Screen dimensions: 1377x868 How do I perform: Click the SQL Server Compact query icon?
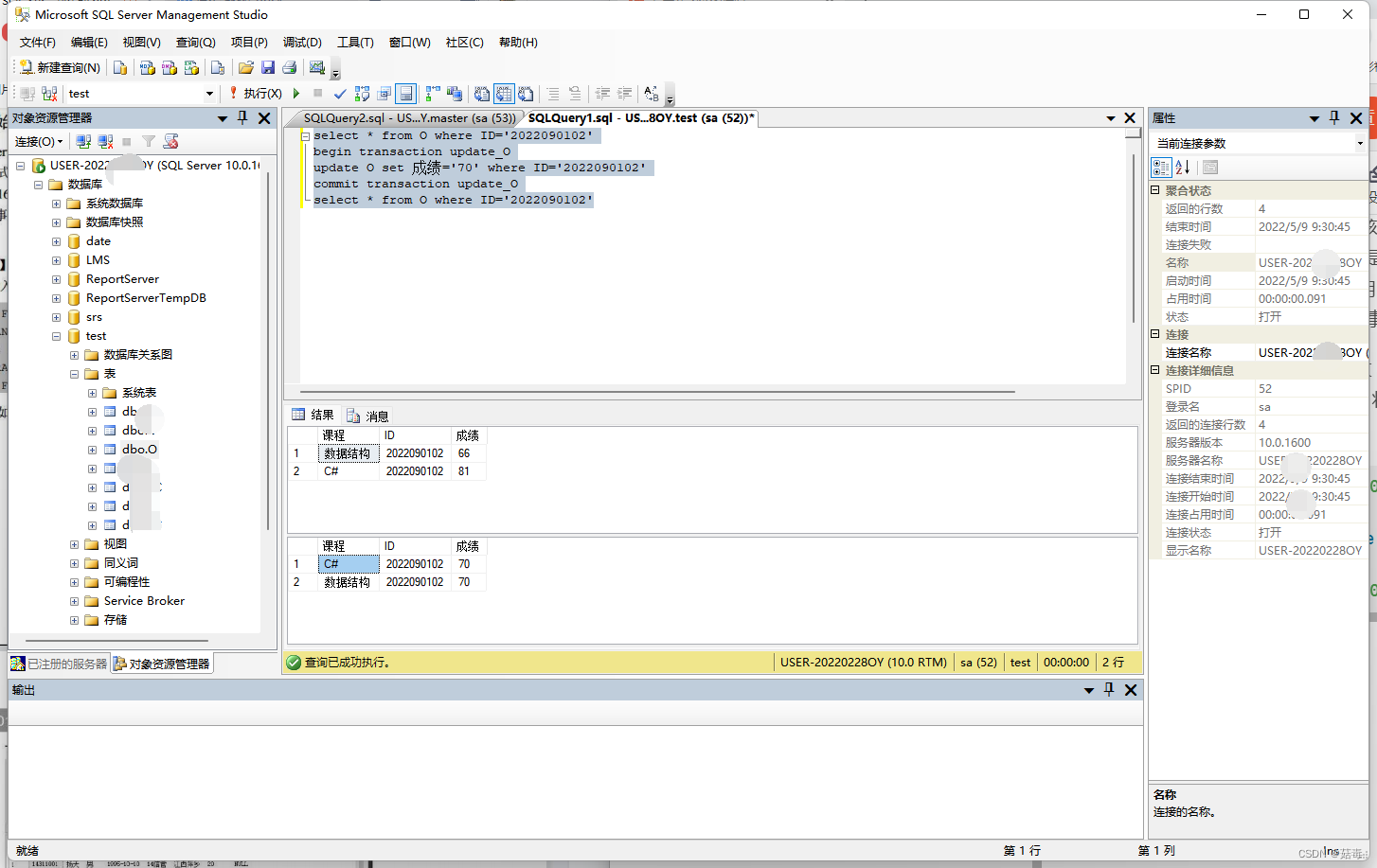tap(218, 67)
